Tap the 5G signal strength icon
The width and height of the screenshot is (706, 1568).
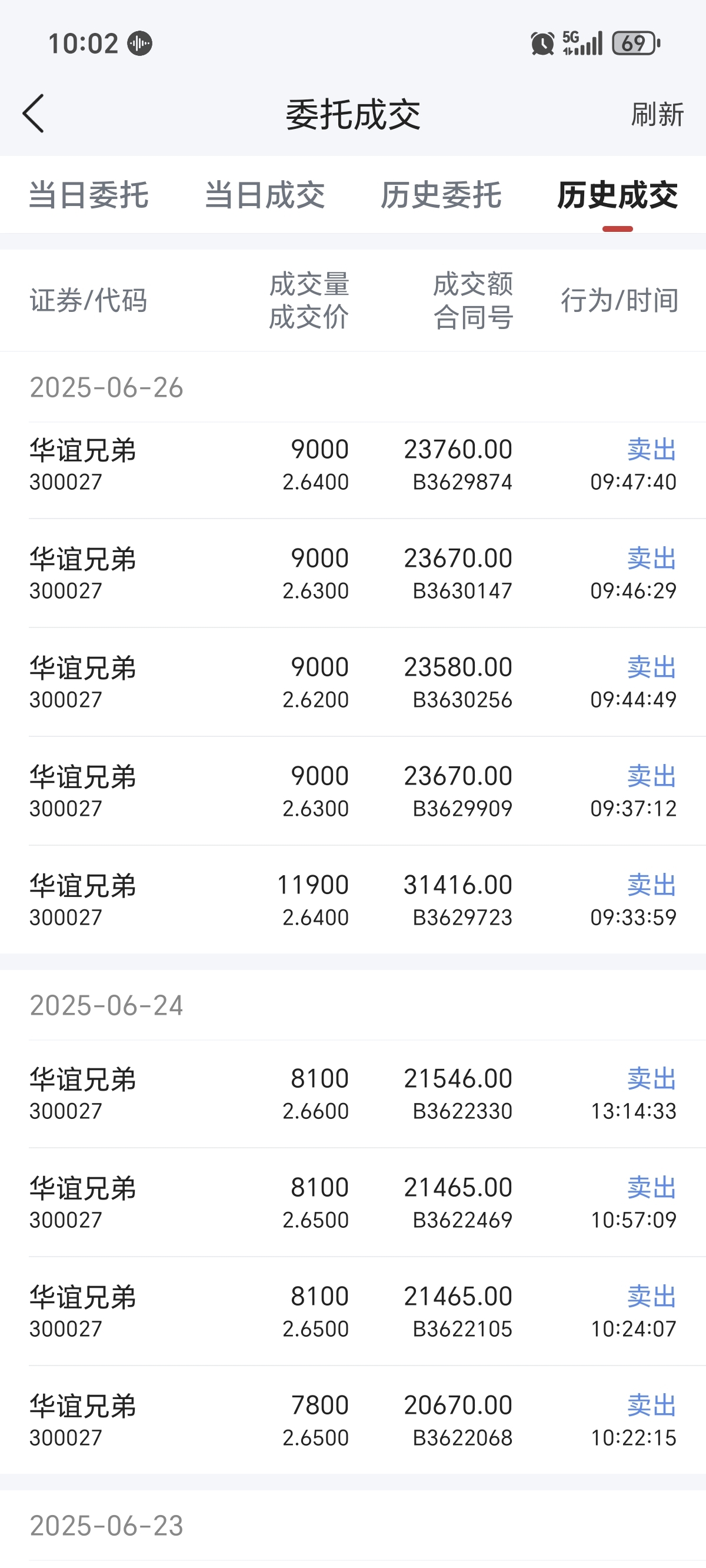tap(582, 44)
